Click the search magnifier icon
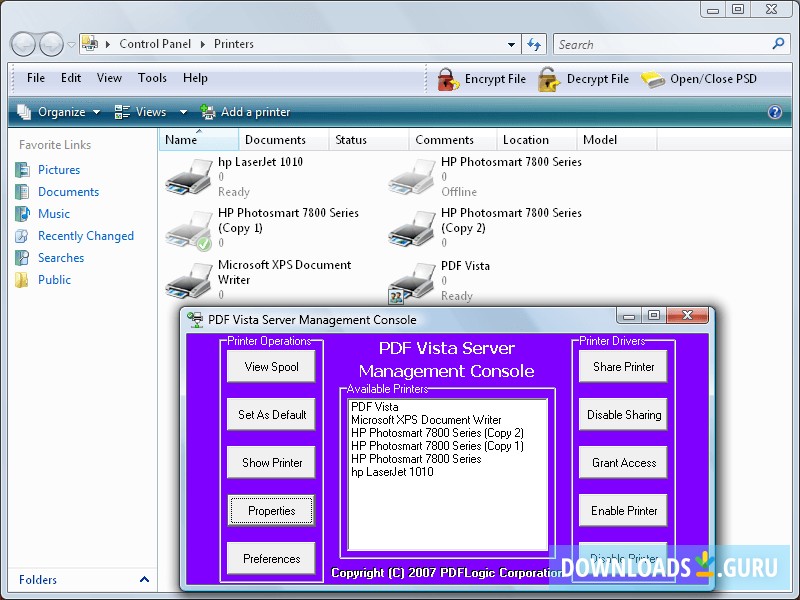This screenshot has width=800, height=600. pos(778,44)
